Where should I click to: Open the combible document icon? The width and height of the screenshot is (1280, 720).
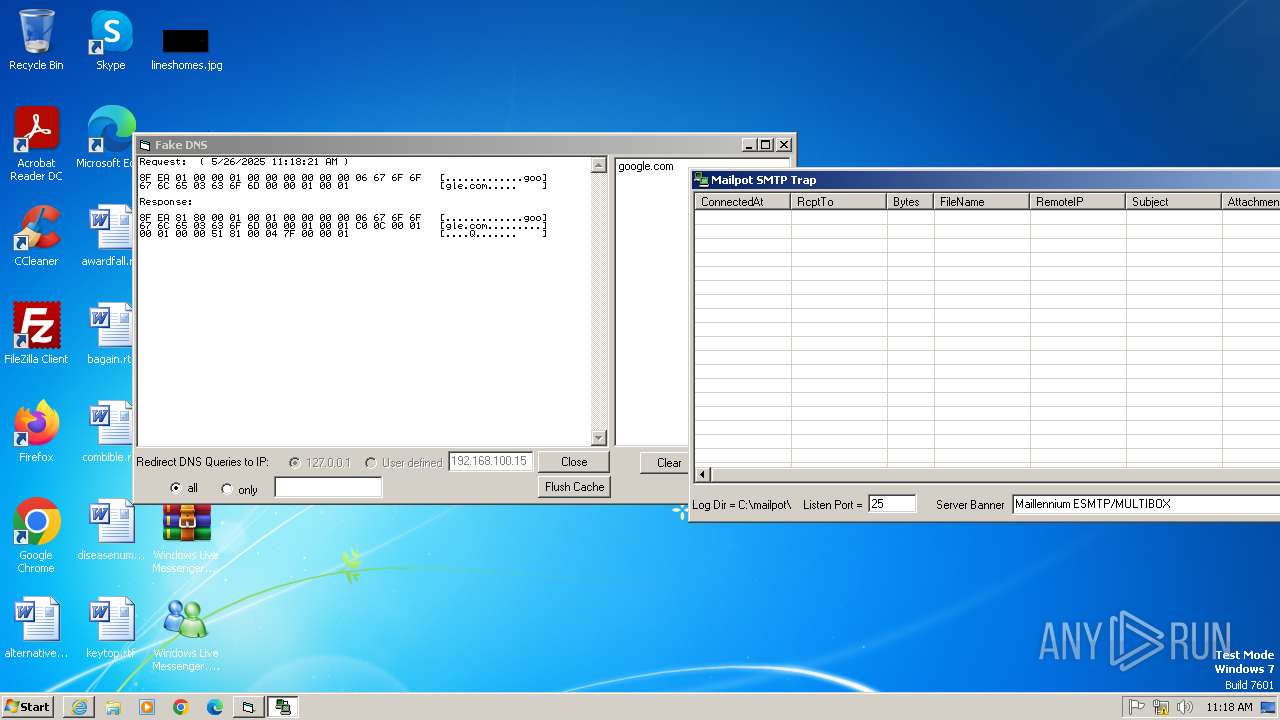point(108,432)
